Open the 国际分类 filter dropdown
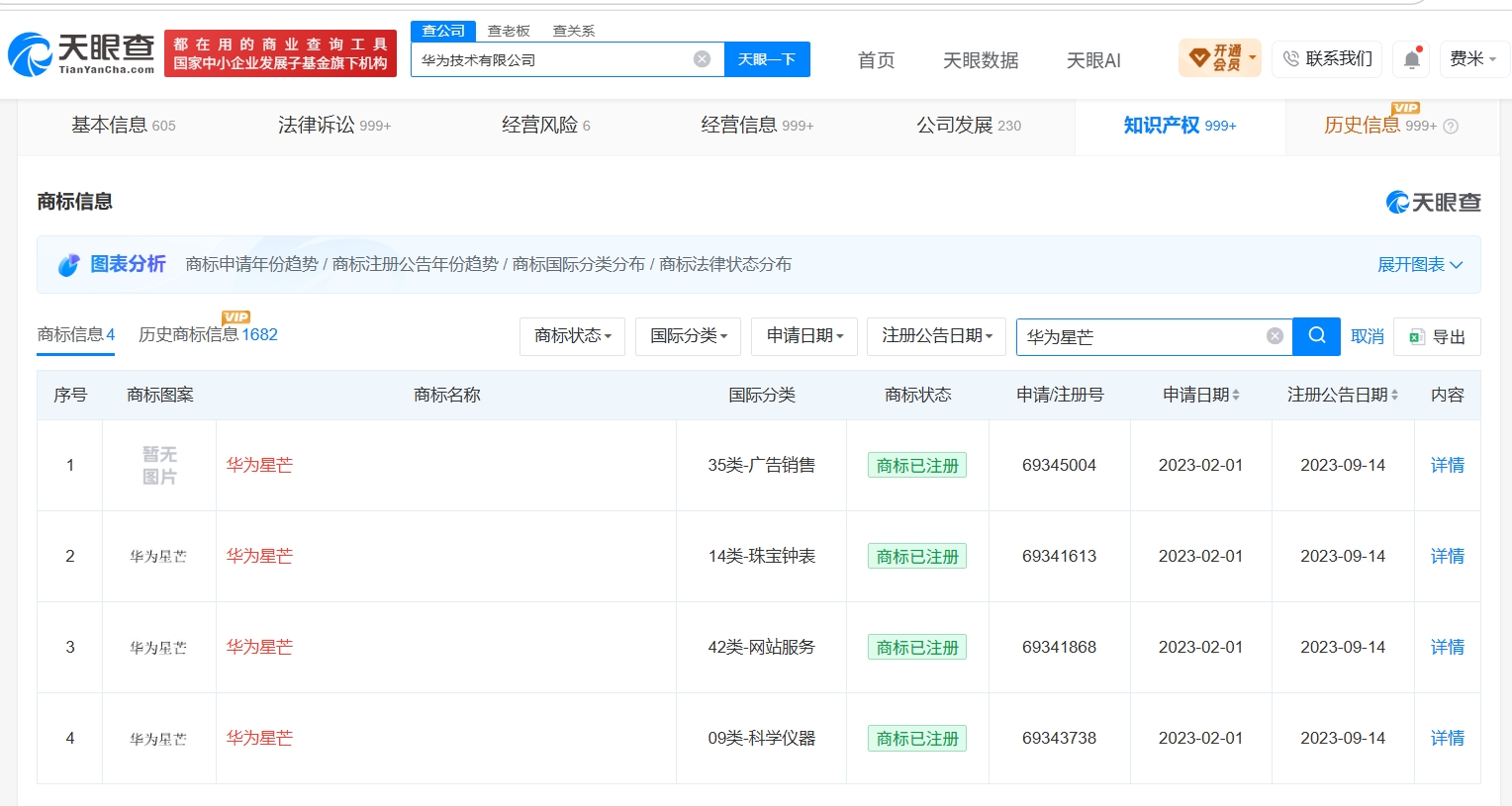The height and width of the screenshot is (806, 1512). (x=689, y=336)
